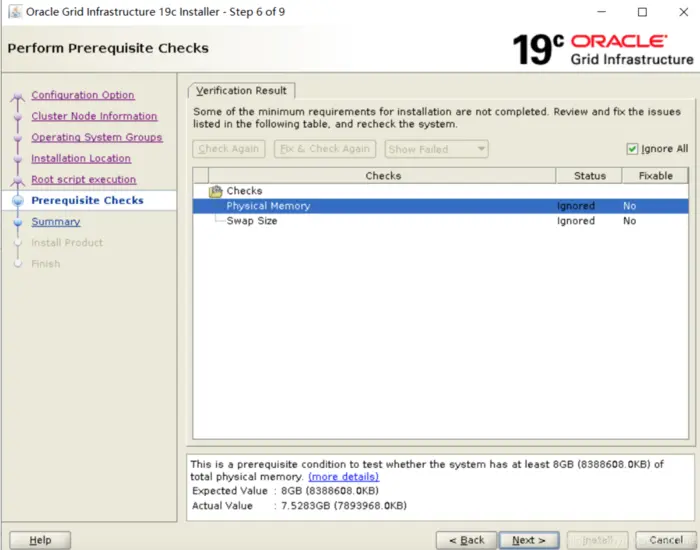Click Ignored status of Swap Size
Image resolution: width=700 pixels, height=550 pixels.
point(576,221)
